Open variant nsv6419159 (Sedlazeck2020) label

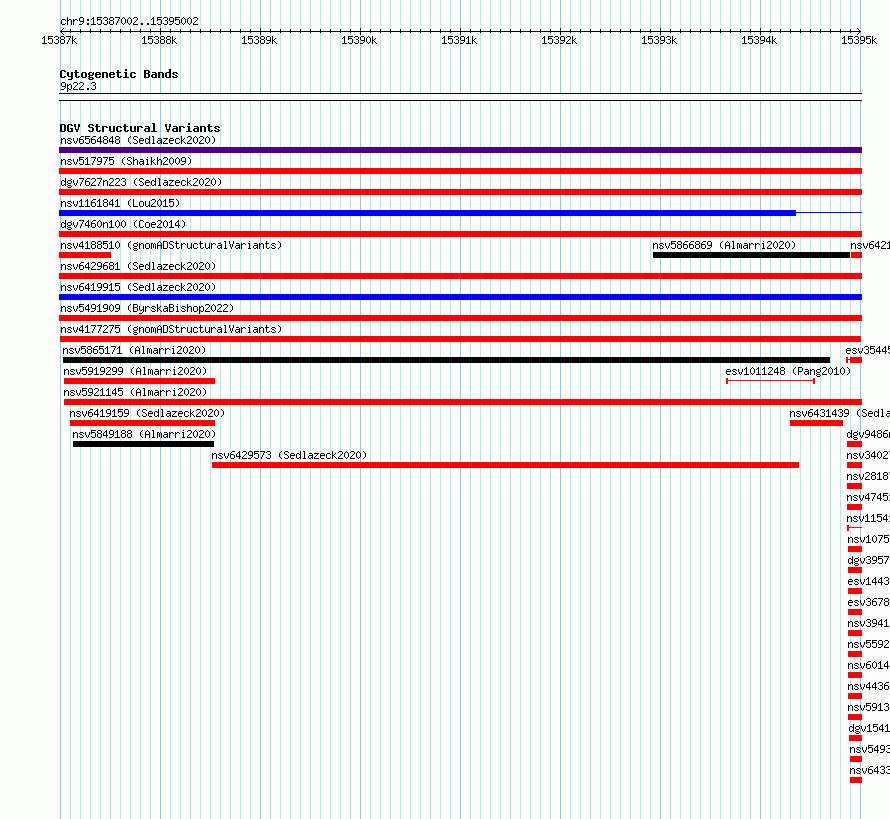(x=147, y=413)
